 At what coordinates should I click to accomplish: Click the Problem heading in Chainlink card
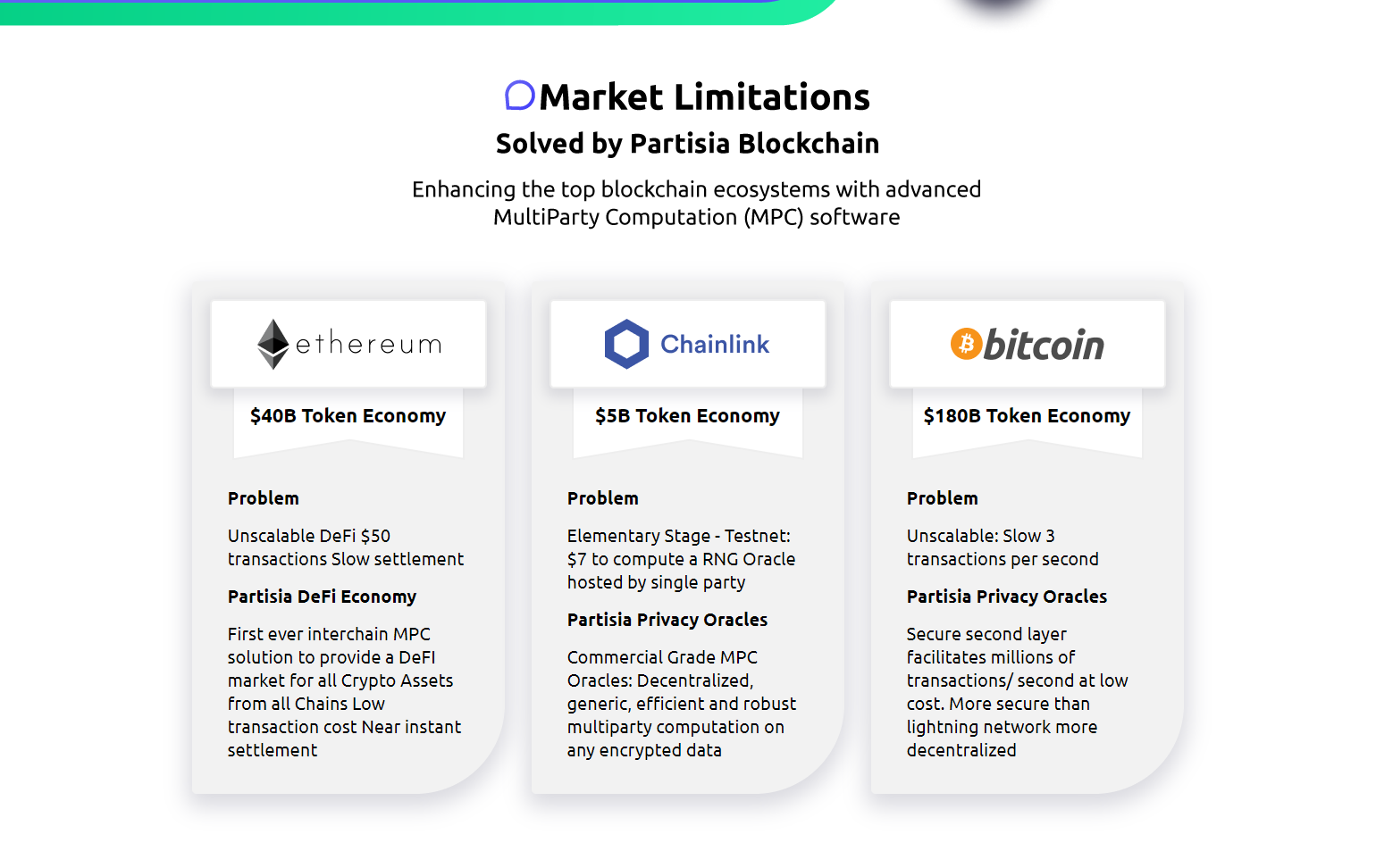click(x=603, y=498)
